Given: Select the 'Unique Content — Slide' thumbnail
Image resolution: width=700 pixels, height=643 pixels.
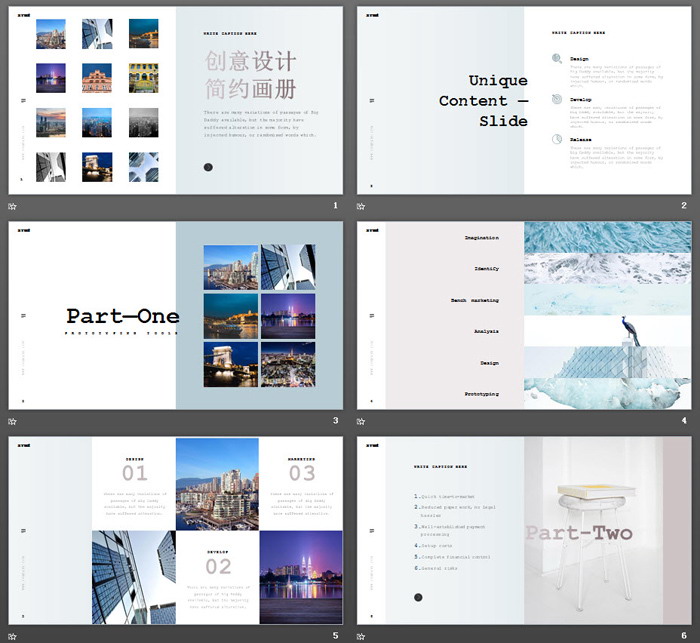Looking at the screenshot, I should coord(524,100).
